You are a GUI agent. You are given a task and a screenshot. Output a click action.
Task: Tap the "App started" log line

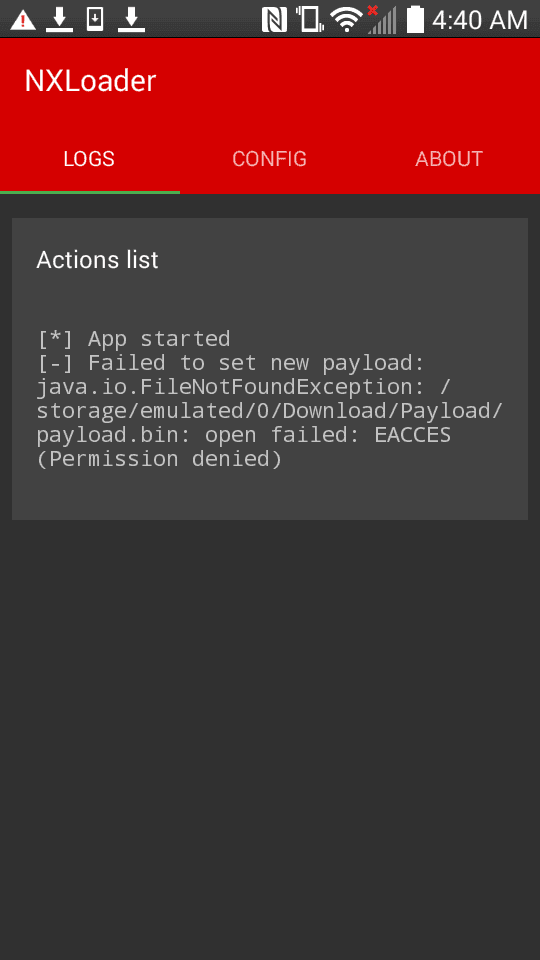tap(133, 339)
